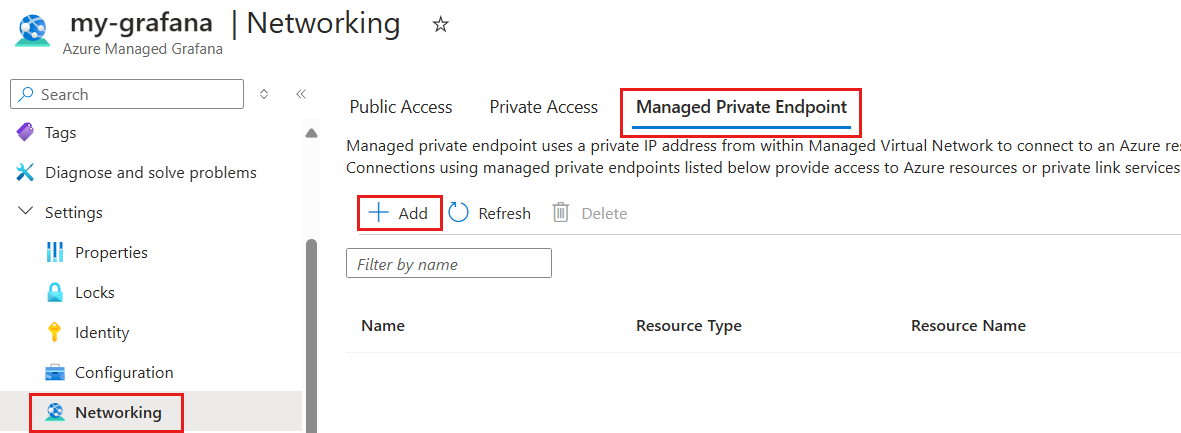Viewport: 1181px width, 433px height.
Task: Click the expand/collapse arrows beside search
Action: [x=264, y=94]
